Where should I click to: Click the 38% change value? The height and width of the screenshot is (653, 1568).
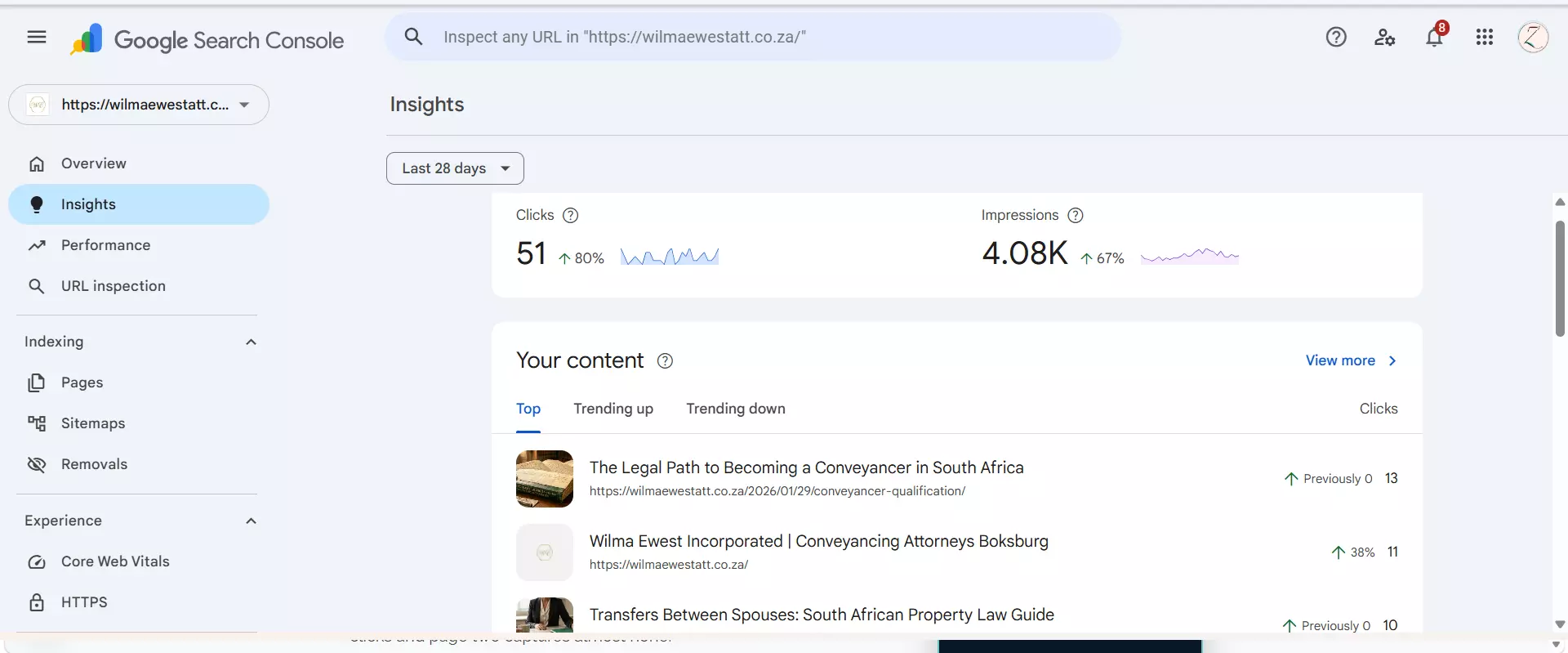point(1362,552)
